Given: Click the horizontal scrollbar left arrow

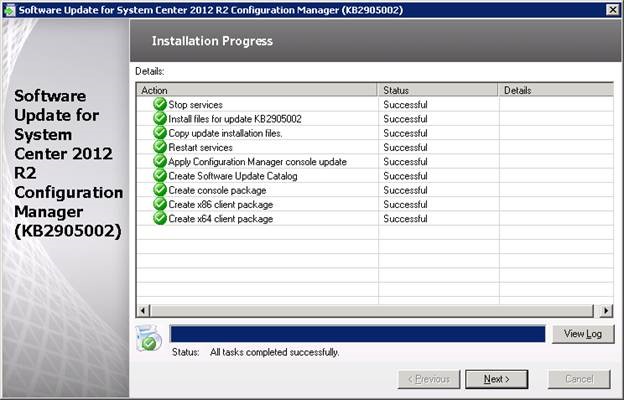Looking at the screenshot, I should point(144,310).
